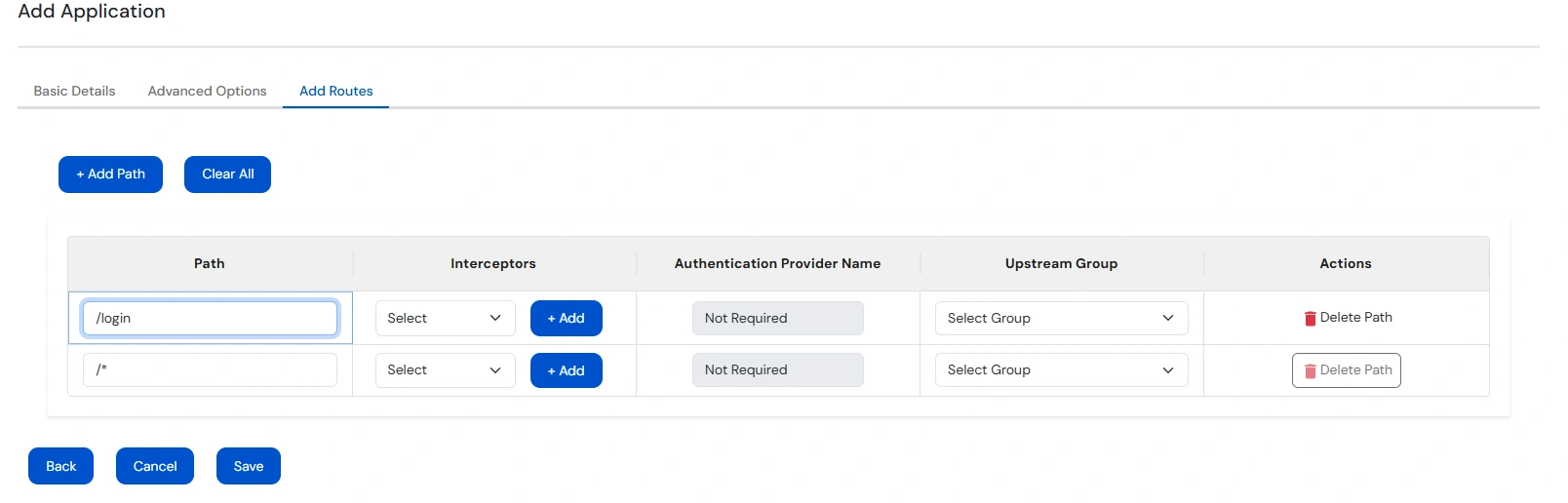Focus the /* path input field
The image size is (1568, 503).
[x=210, y=370]
